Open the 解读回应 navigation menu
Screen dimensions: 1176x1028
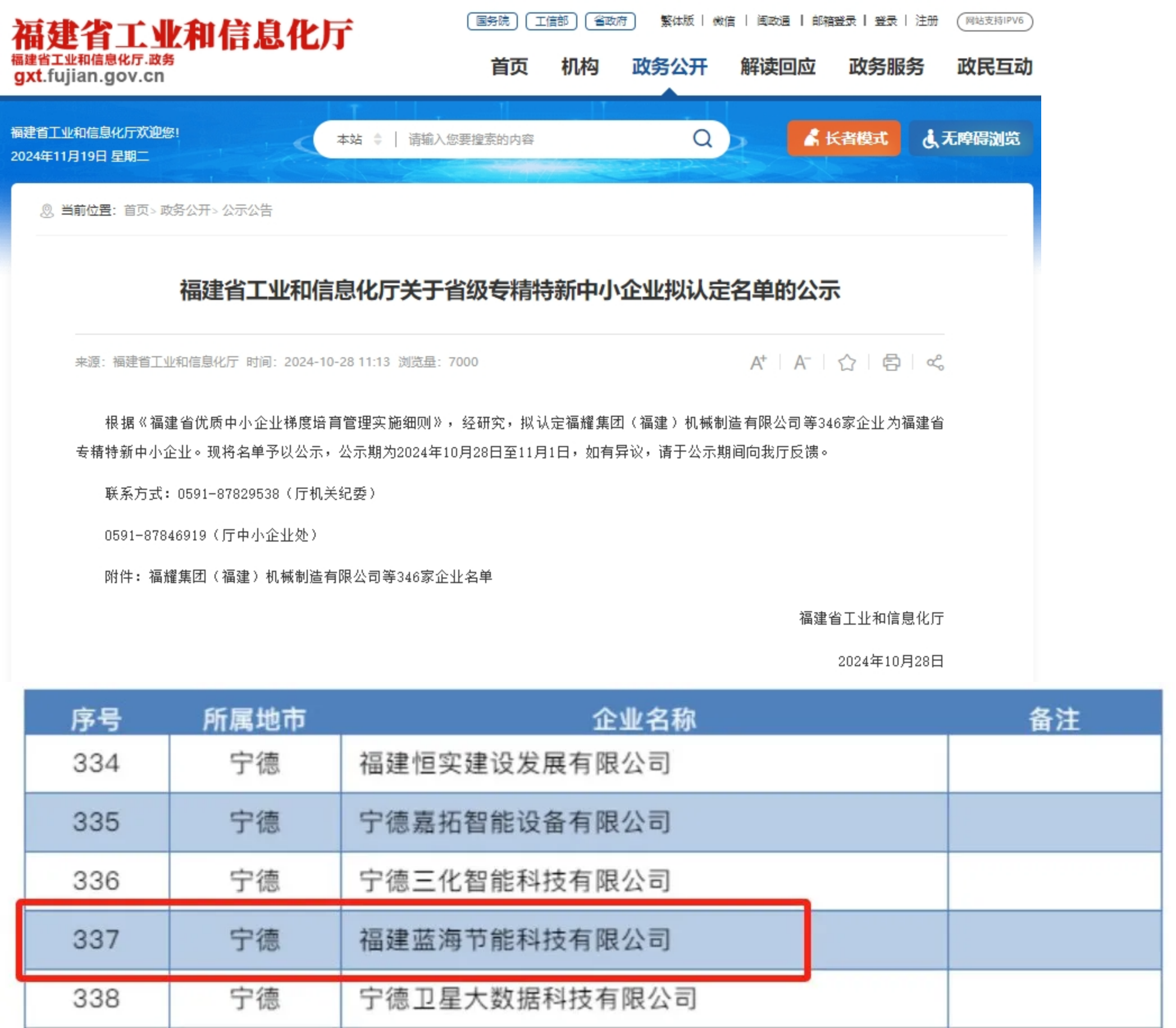[777, 67]
